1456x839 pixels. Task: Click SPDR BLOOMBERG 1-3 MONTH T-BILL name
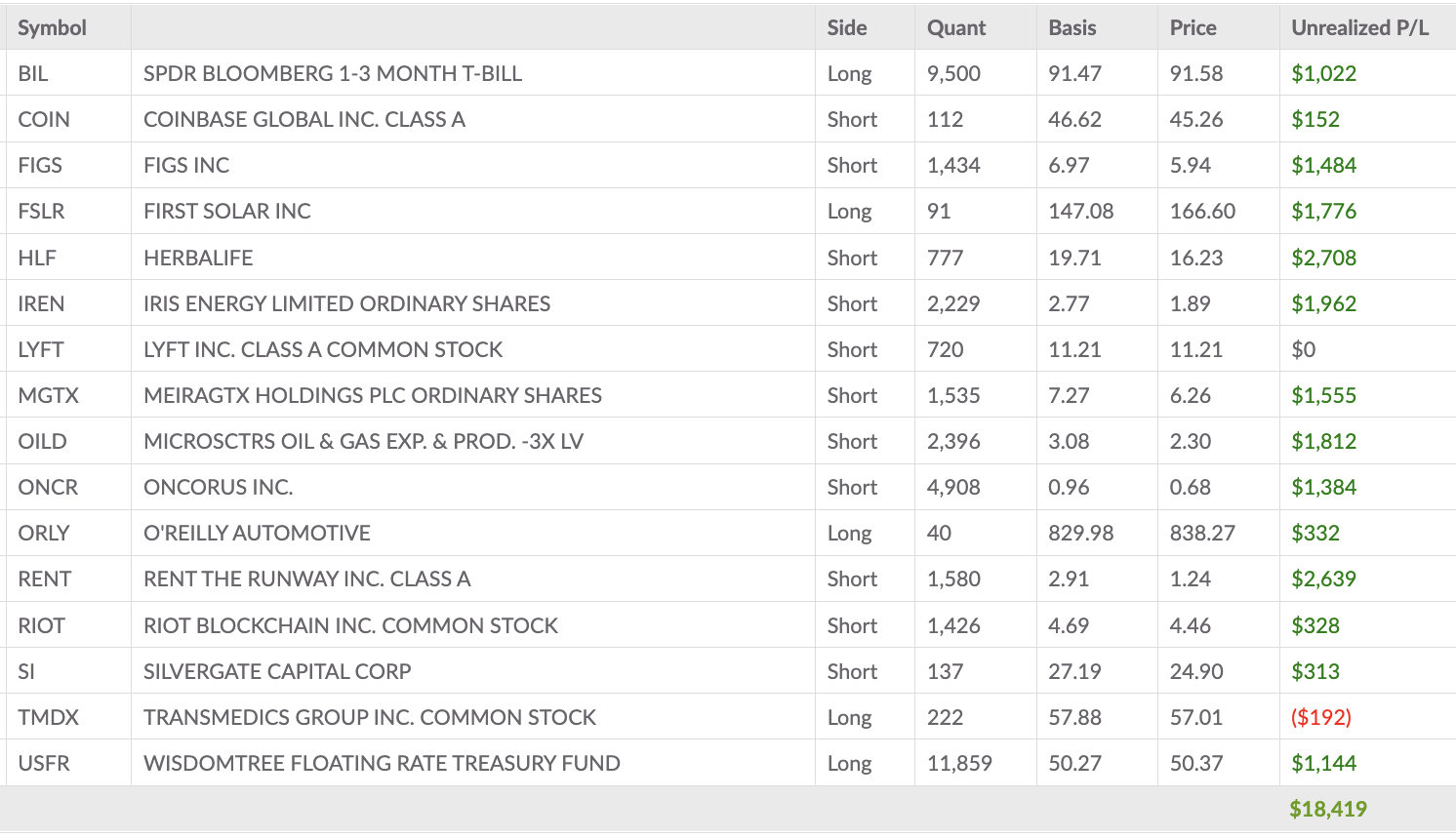[x=333, y=73]
